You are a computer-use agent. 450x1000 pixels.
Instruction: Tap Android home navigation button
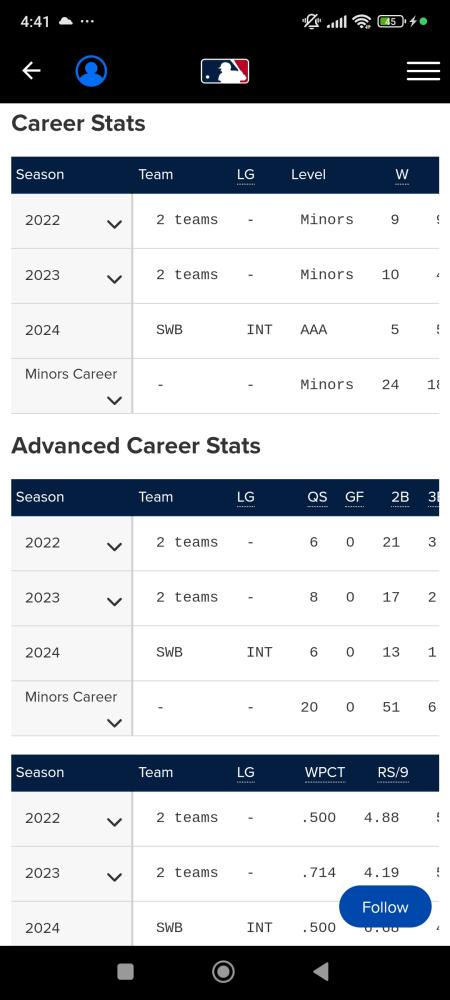[x=223, y=971]
